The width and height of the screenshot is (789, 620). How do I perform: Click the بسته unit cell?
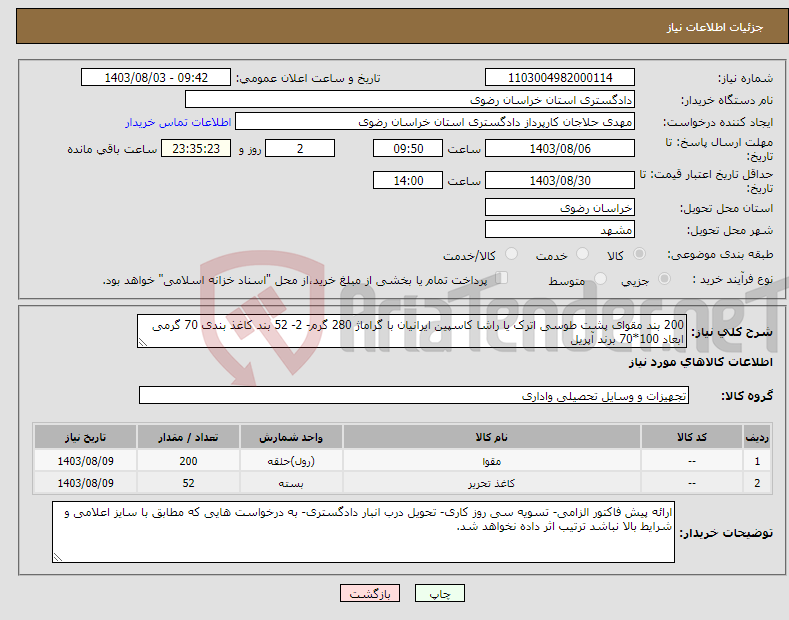point(291,483)
